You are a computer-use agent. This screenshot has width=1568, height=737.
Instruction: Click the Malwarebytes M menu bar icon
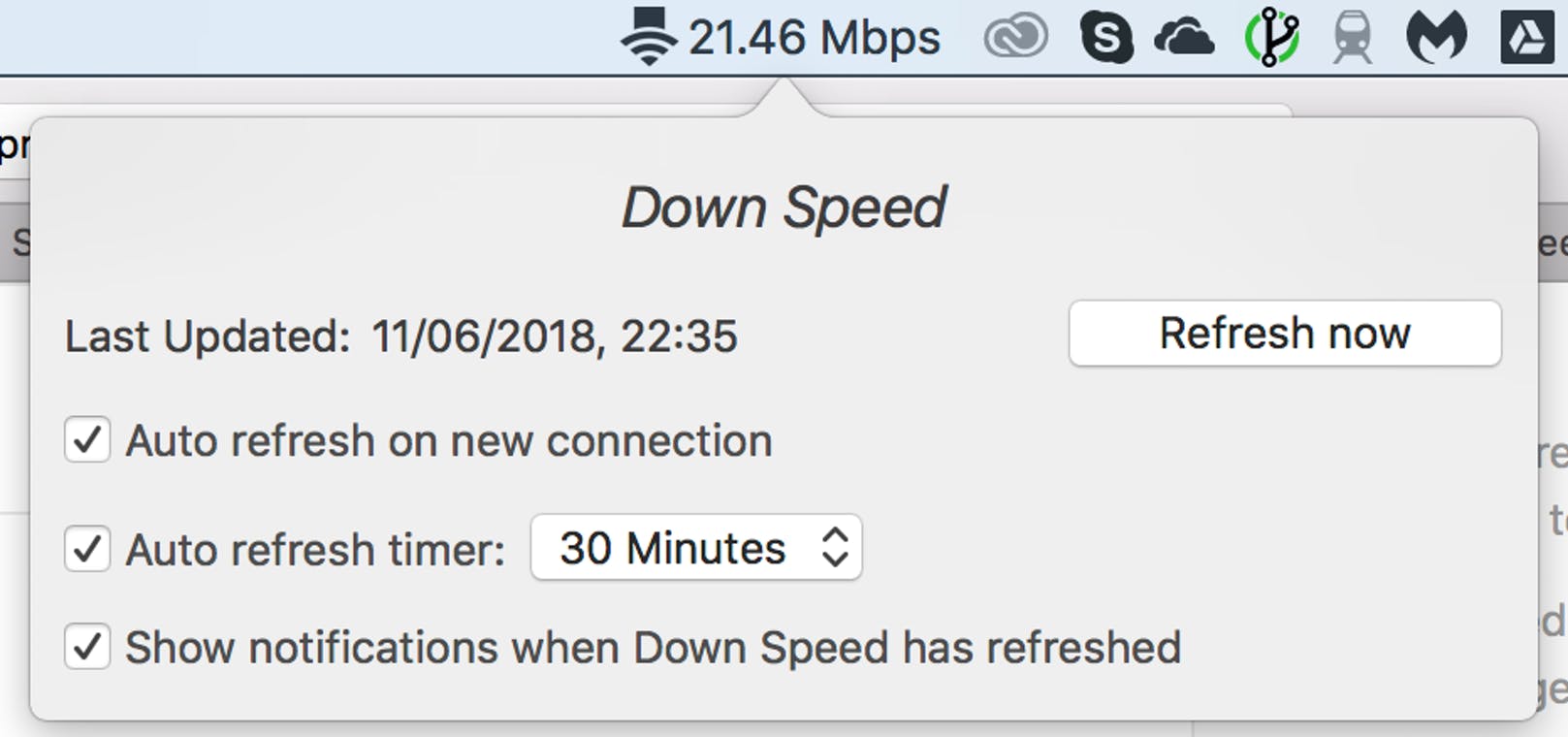click(1436, 38)
